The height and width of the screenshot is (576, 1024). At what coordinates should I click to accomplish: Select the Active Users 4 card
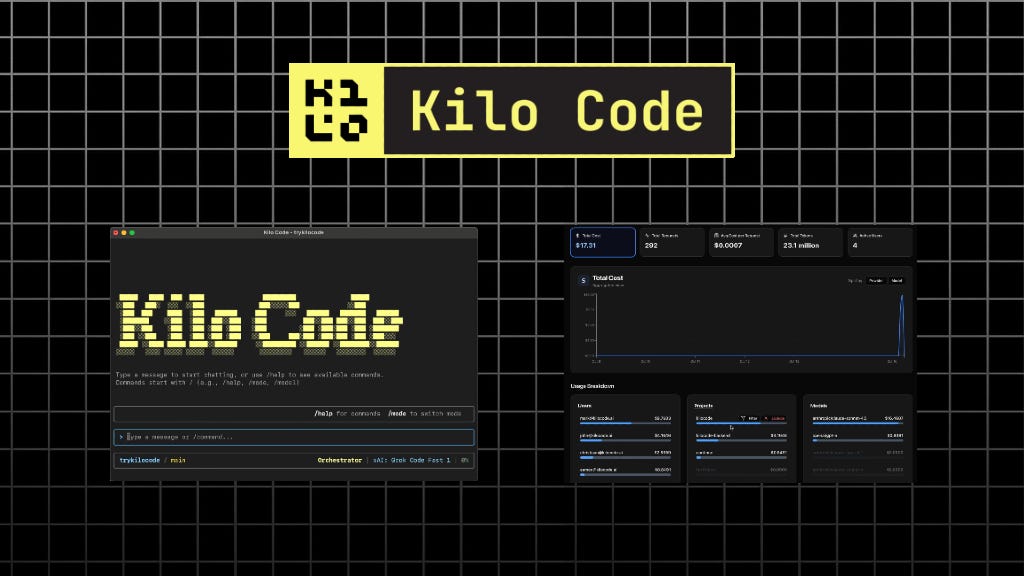click(x=880, y=242)
